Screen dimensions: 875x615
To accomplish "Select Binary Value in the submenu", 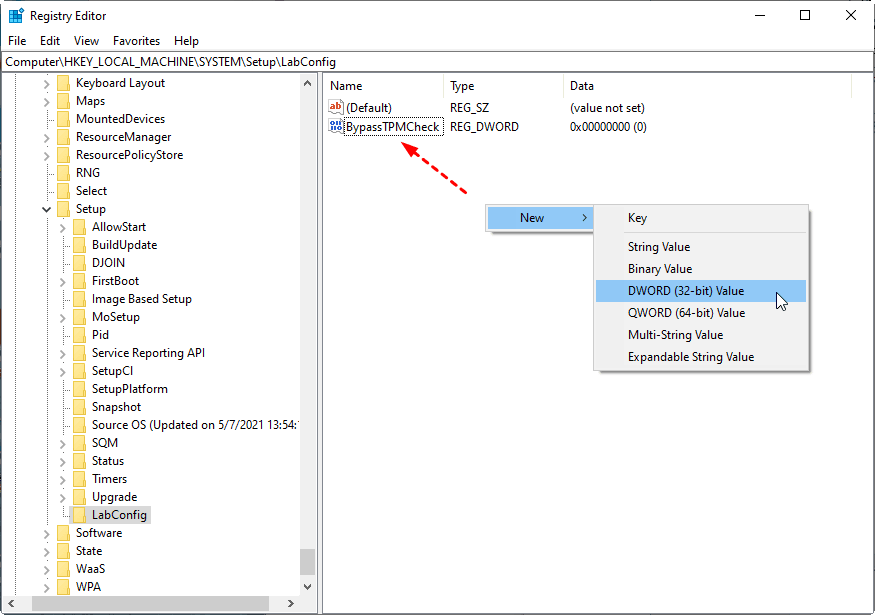I will [x=701, y=268].
